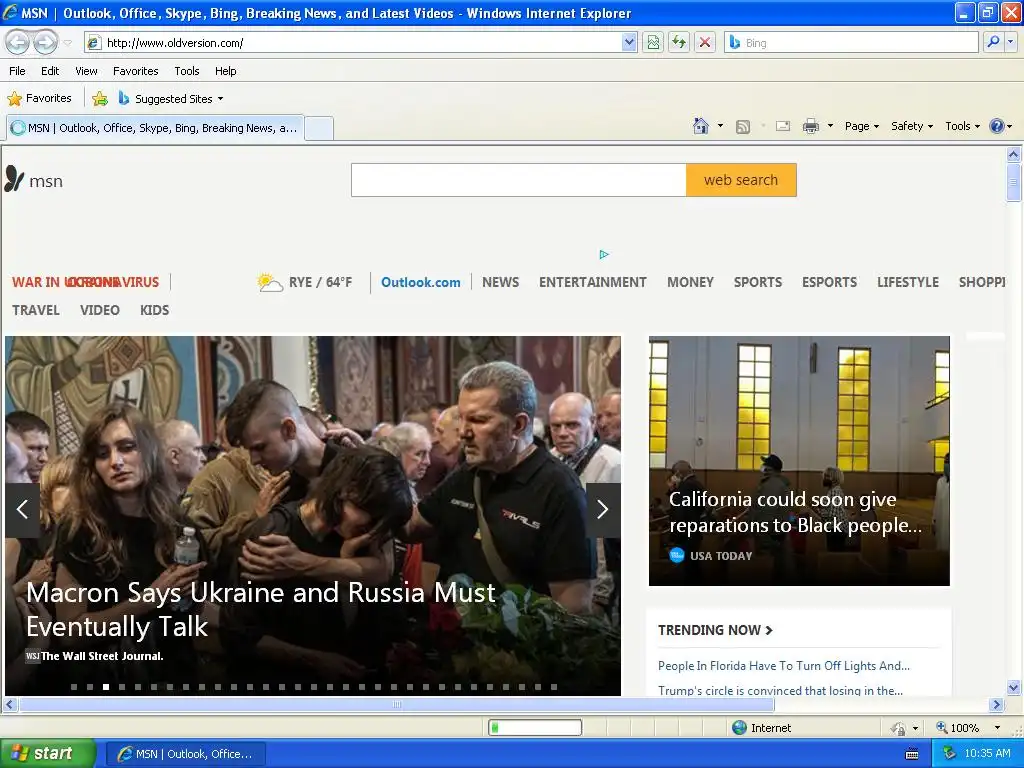Viewport: 1024px width, 768px height.
Task: Open the Macron Says Ukraine headline
Action: pos(261,609)
